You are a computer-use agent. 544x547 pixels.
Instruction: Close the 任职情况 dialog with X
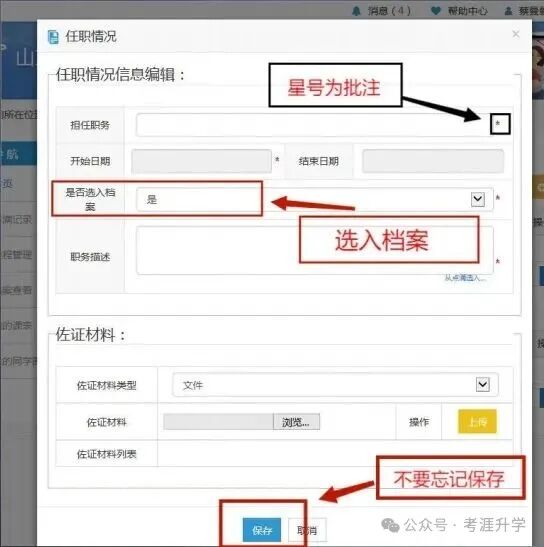(516, 34)
